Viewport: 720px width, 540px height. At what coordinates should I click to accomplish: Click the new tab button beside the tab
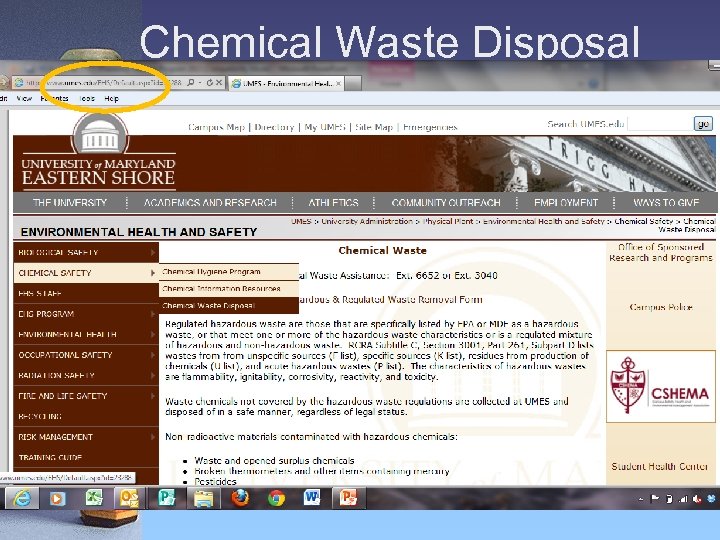tap(353, 84)
